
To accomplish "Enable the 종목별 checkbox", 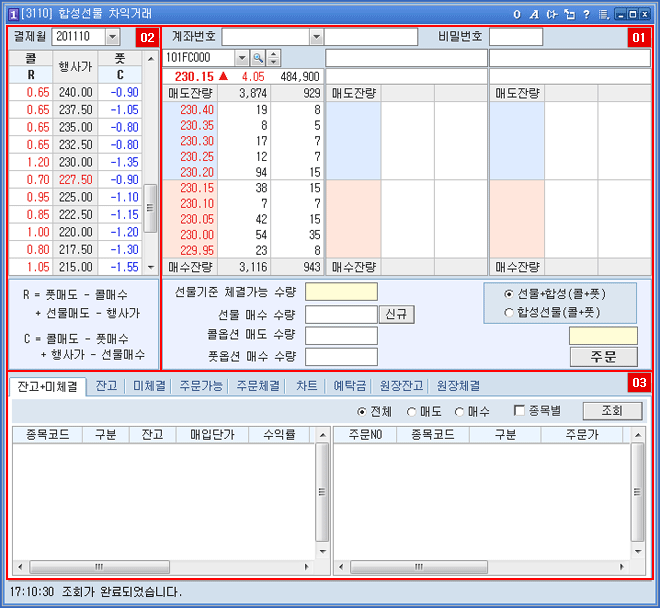I will (x=519, y=411).
